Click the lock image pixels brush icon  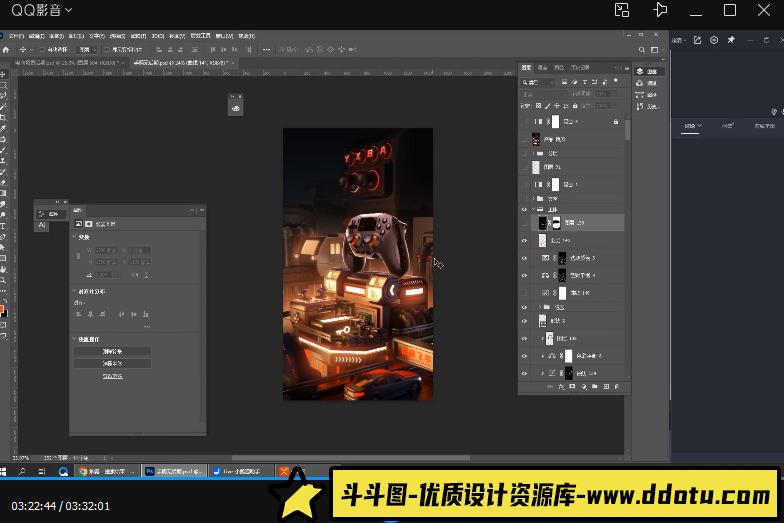point(548,106)
